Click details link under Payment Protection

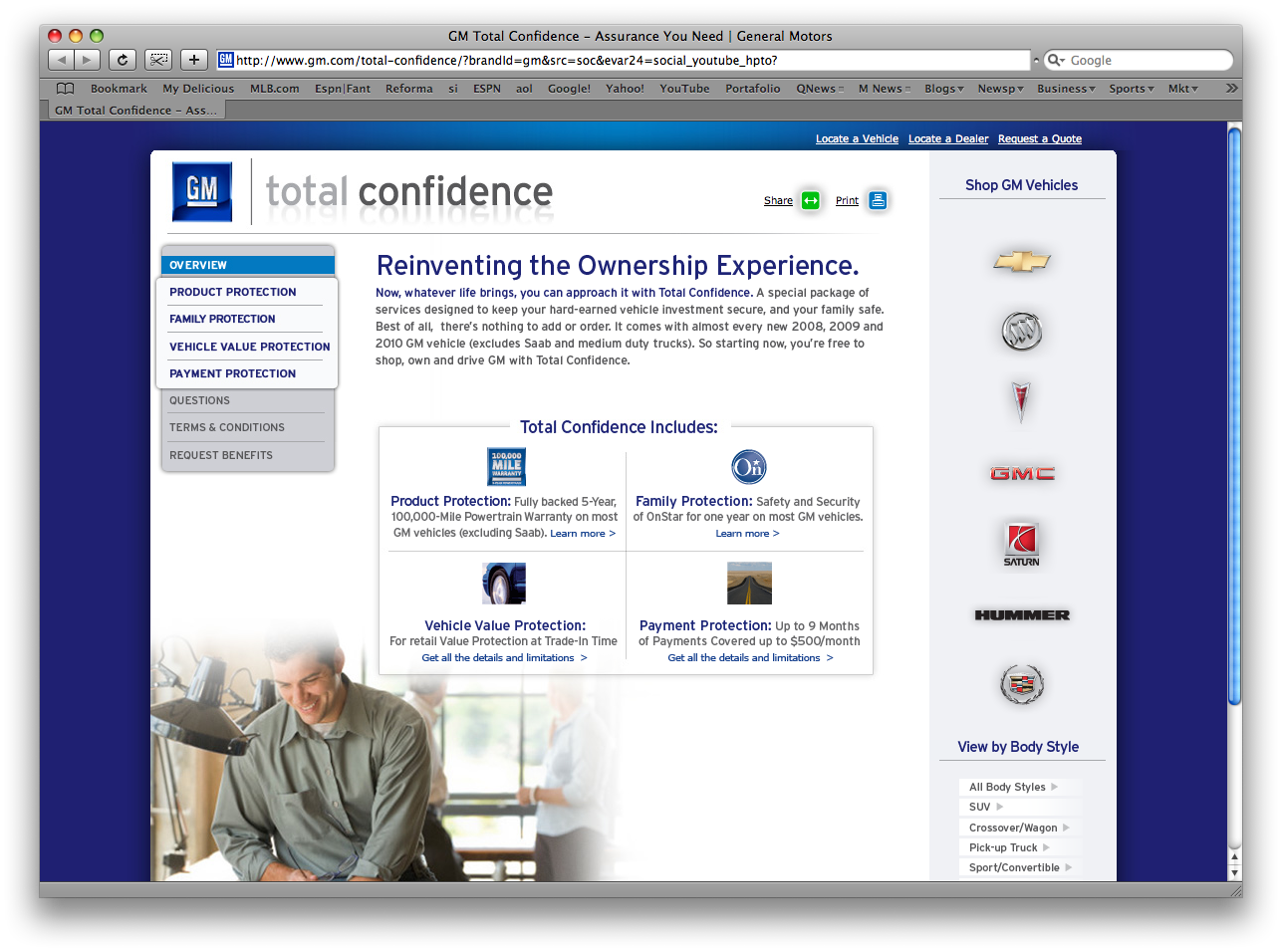tap(750, 658)
